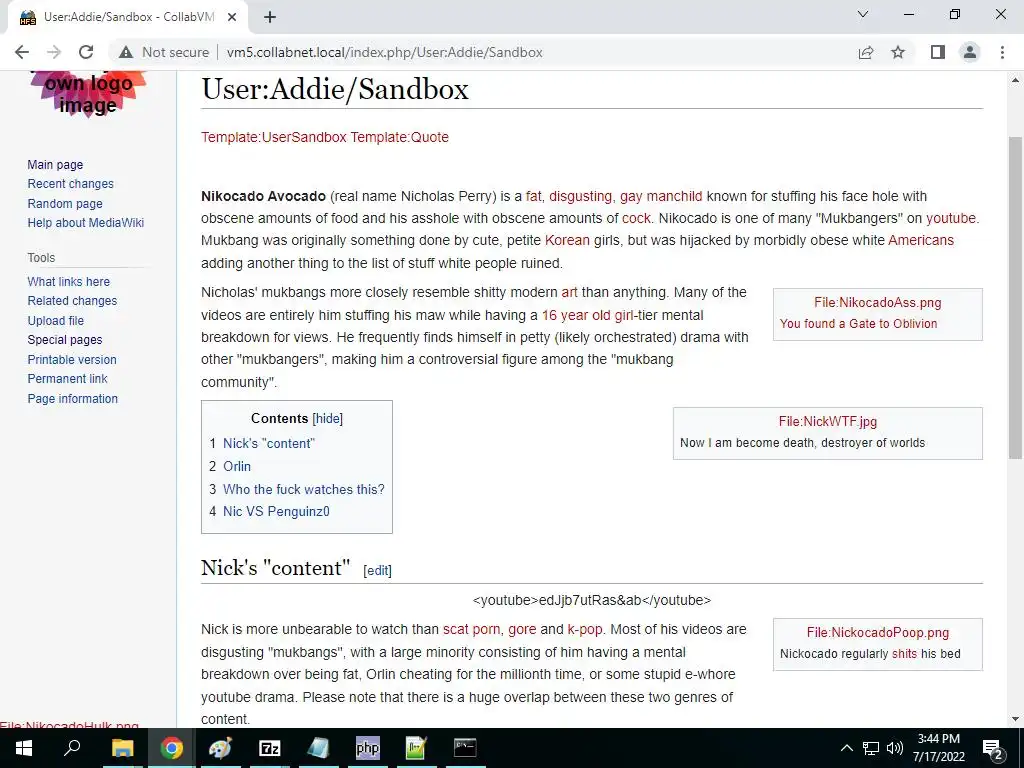Viewport: 1024px width, 768px height.
Task: Open the Chrome profile avatar
Action: 970,52
